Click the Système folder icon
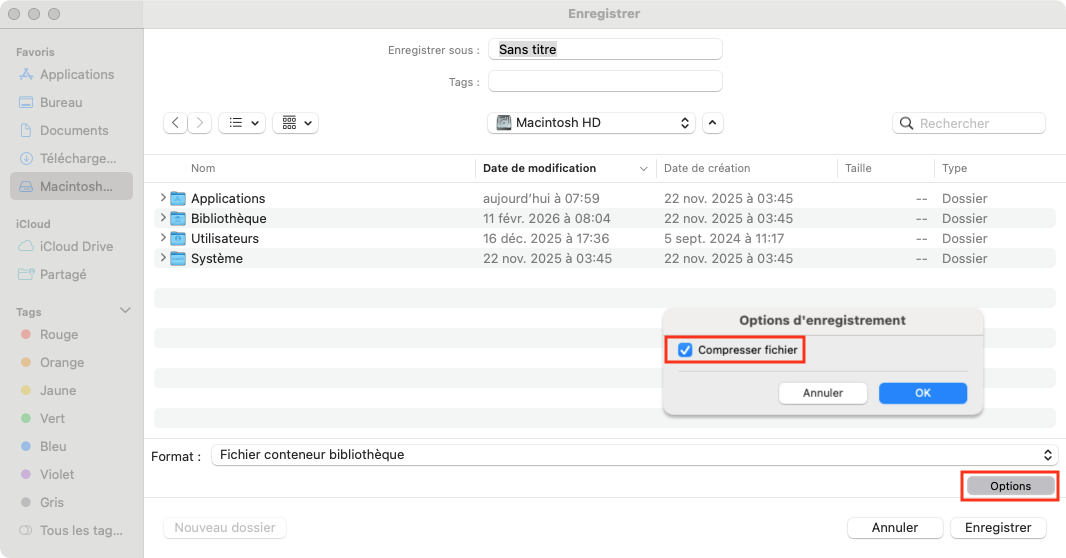 coord(177,259)
